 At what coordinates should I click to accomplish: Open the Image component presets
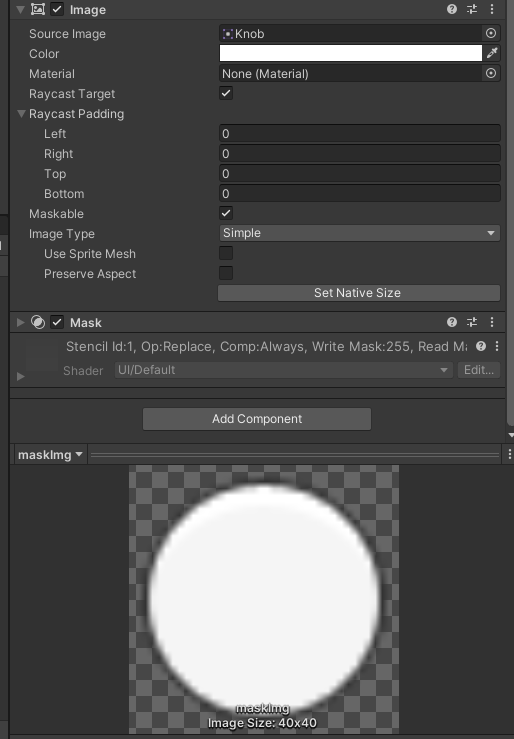coord(472,9)
